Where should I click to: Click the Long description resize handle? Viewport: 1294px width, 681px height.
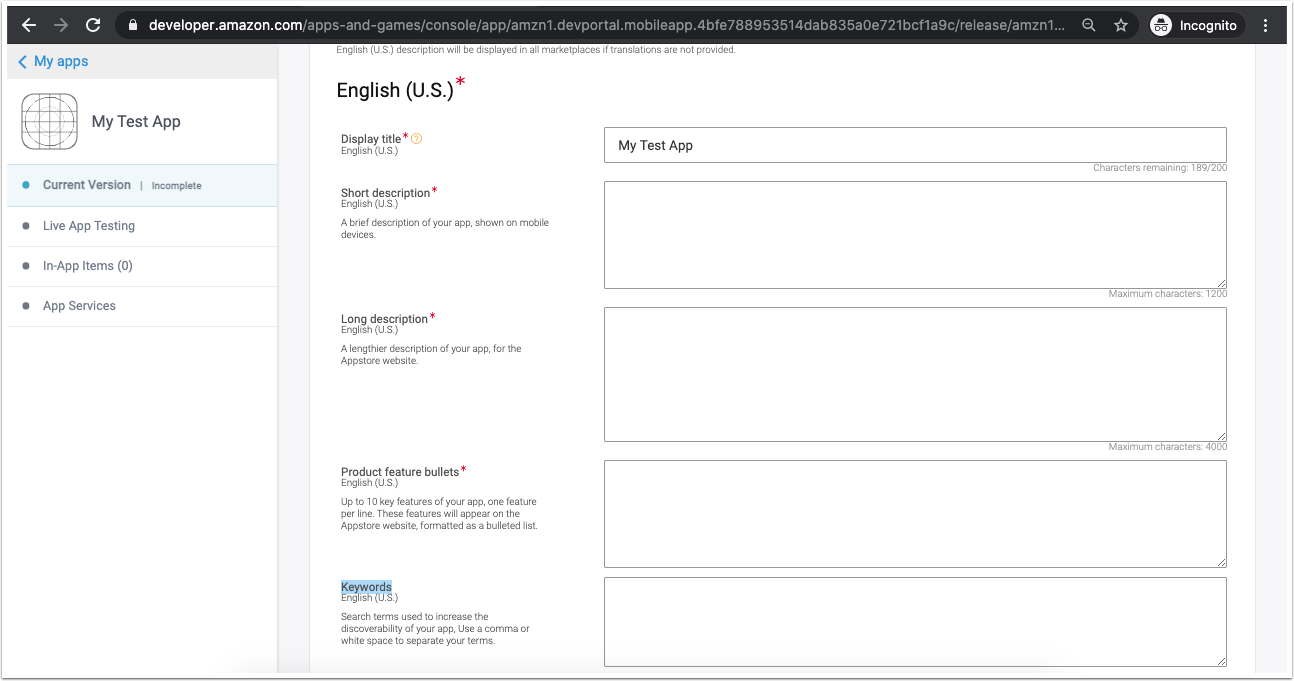pyautogui.click(x=1221, y=436)
